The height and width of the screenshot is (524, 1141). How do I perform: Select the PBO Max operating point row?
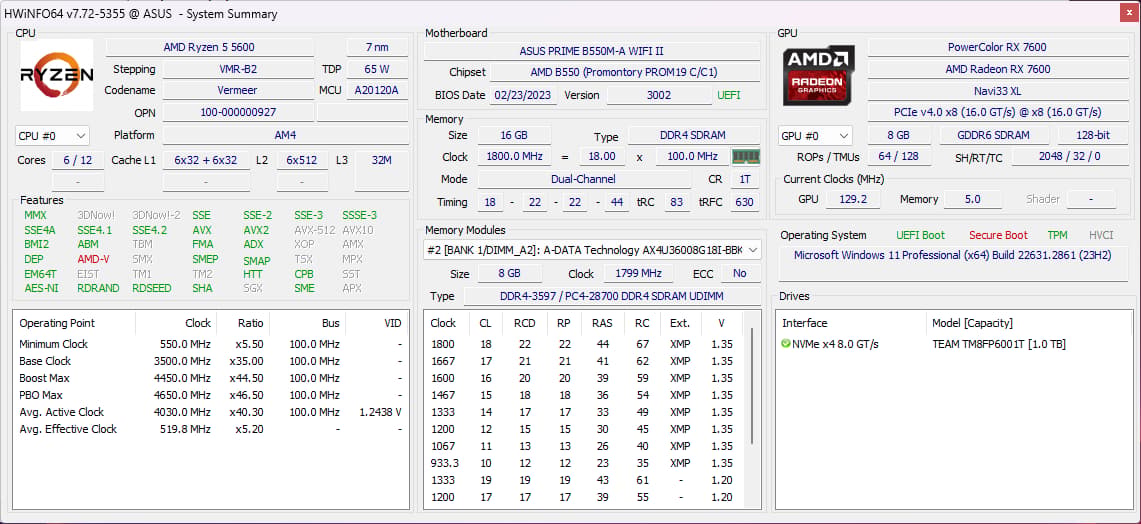pyautogui.click(x=211, y=395)
